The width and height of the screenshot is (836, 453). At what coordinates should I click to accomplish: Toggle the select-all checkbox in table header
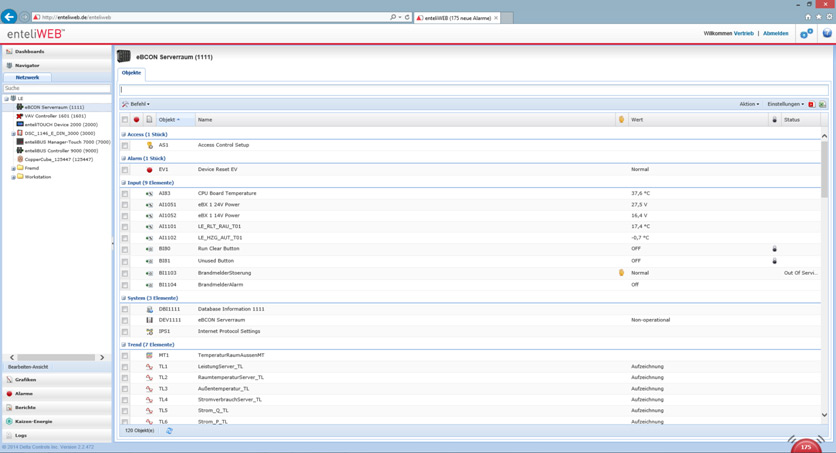pyautogui.click(x=125, y=120)
